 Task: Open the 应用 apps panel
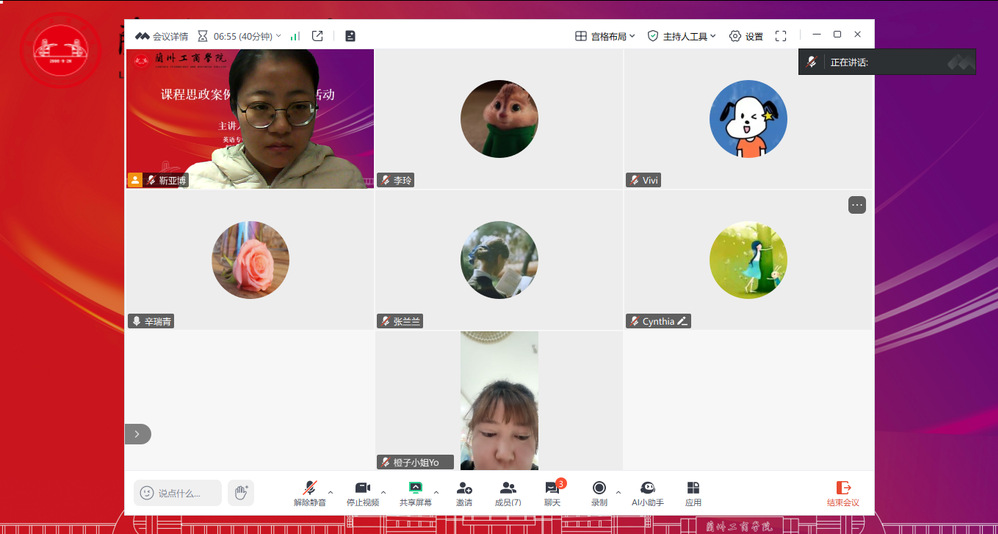point(693,493)
